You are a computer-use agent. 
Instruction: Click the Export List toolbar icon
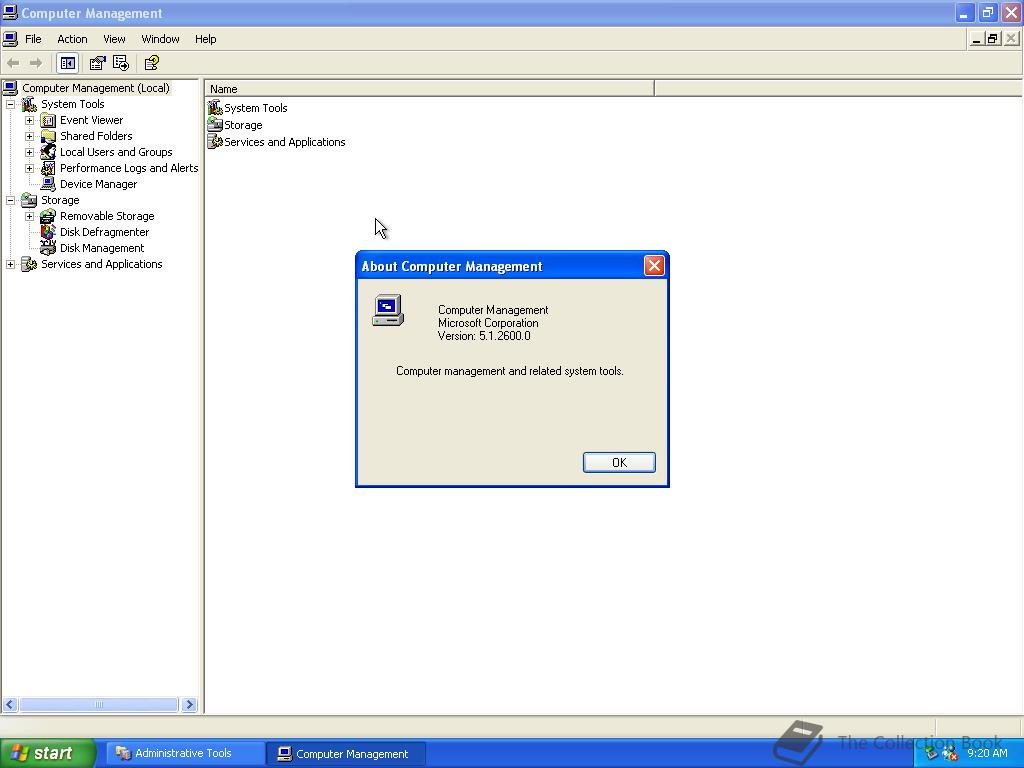pyautogui.click(x=121, y=63)
